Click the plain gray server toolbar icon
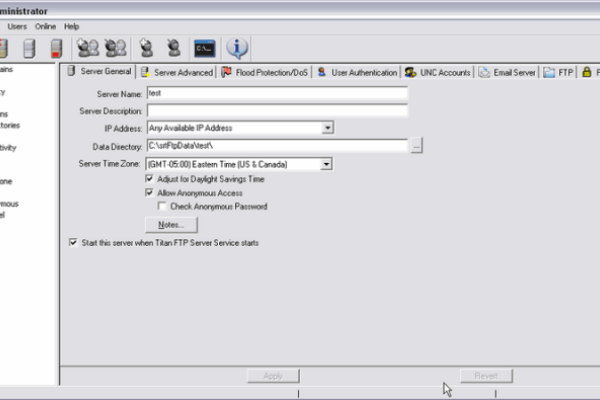Screen dimensions: 600x400 29,49
